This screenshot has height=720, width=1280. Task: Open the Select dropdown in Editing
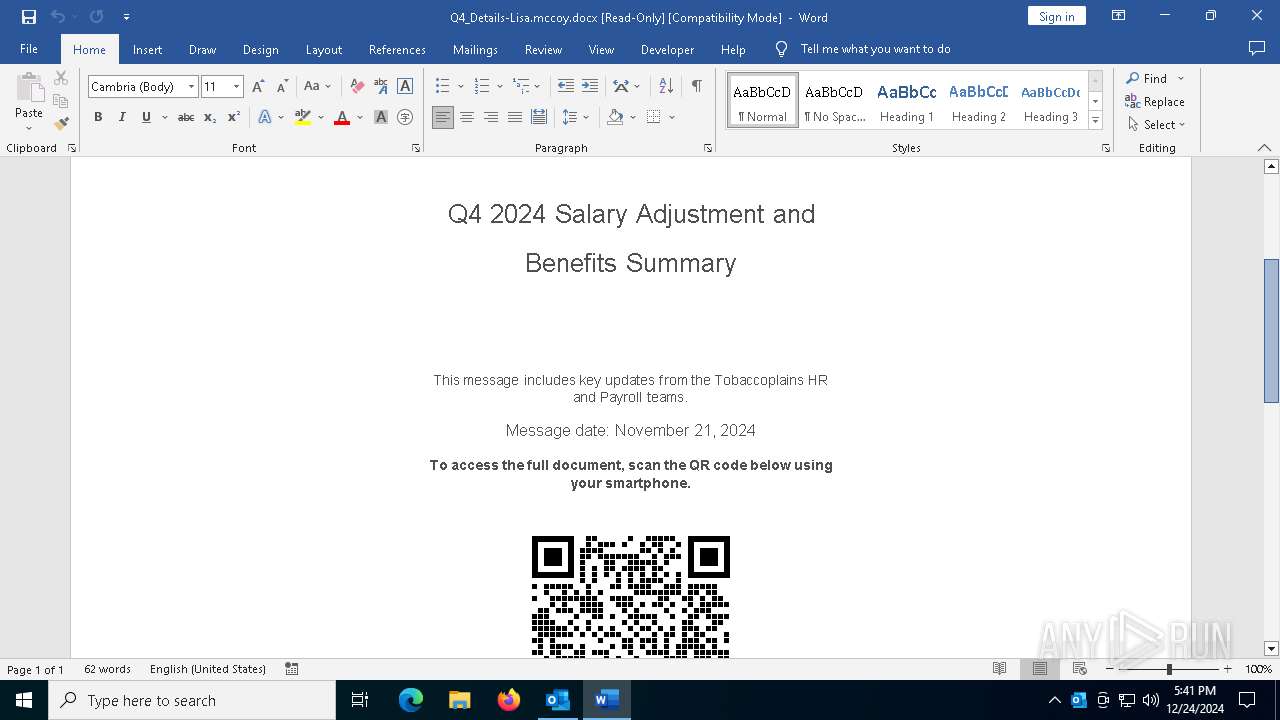click(x=1156, y=125)
